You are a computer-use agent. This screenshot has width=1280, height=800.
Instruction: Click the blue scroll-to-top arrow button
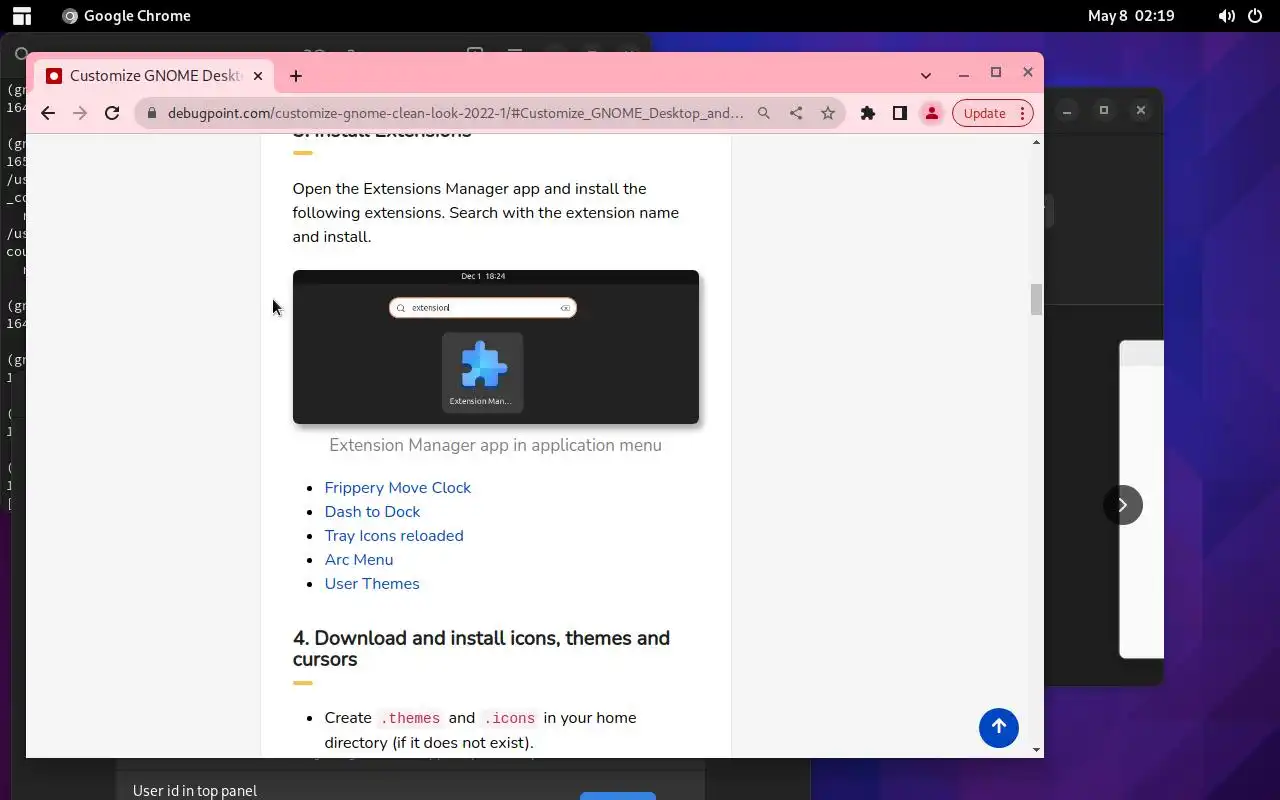[x=998, y=727]
